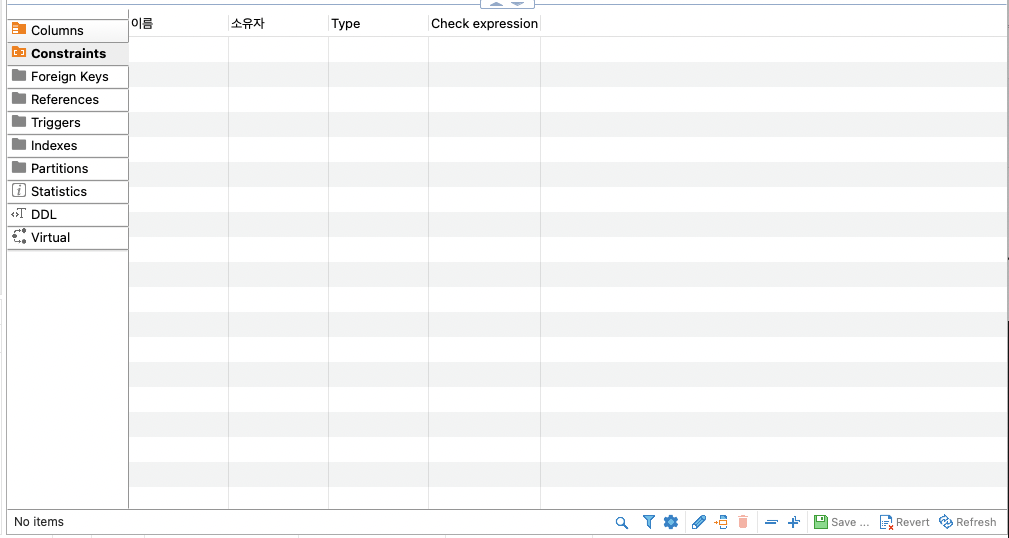Select the Constraints tab
Viewport: 1009px width, 538px height.
click(68, 53)
